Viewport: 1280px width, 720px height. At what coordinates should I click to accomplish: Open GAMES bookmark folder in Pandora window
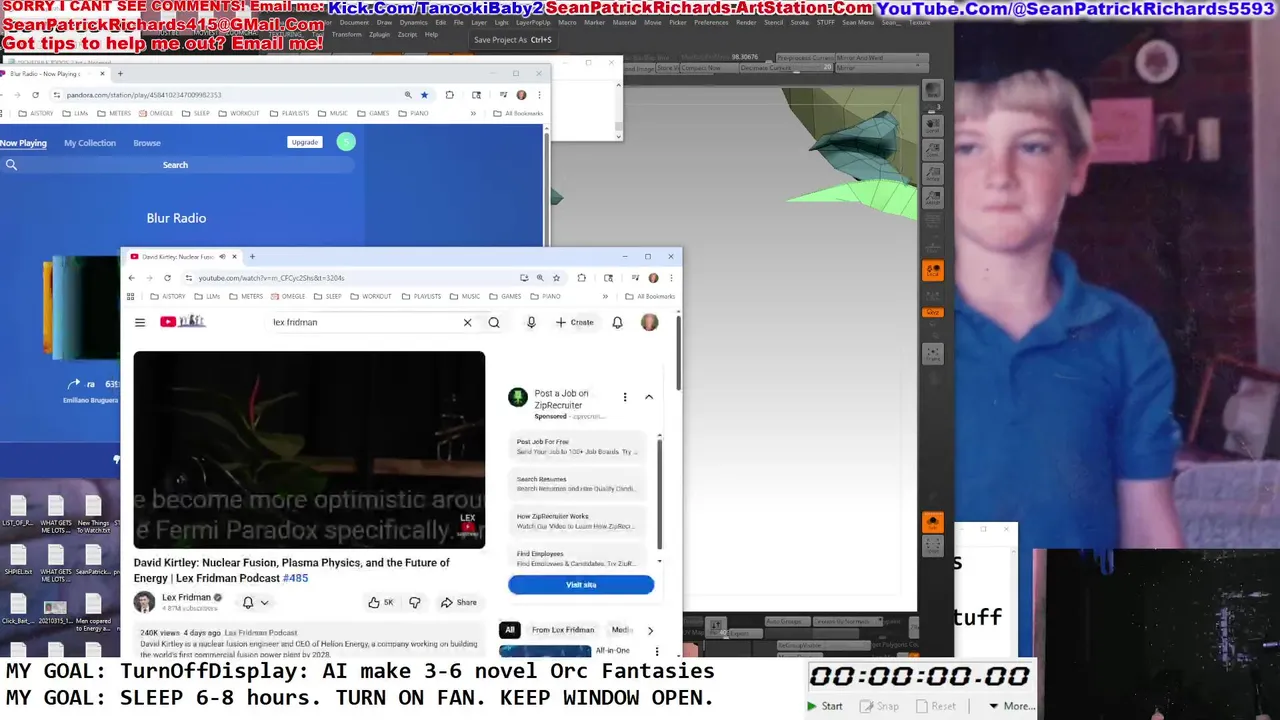point(373,113)
